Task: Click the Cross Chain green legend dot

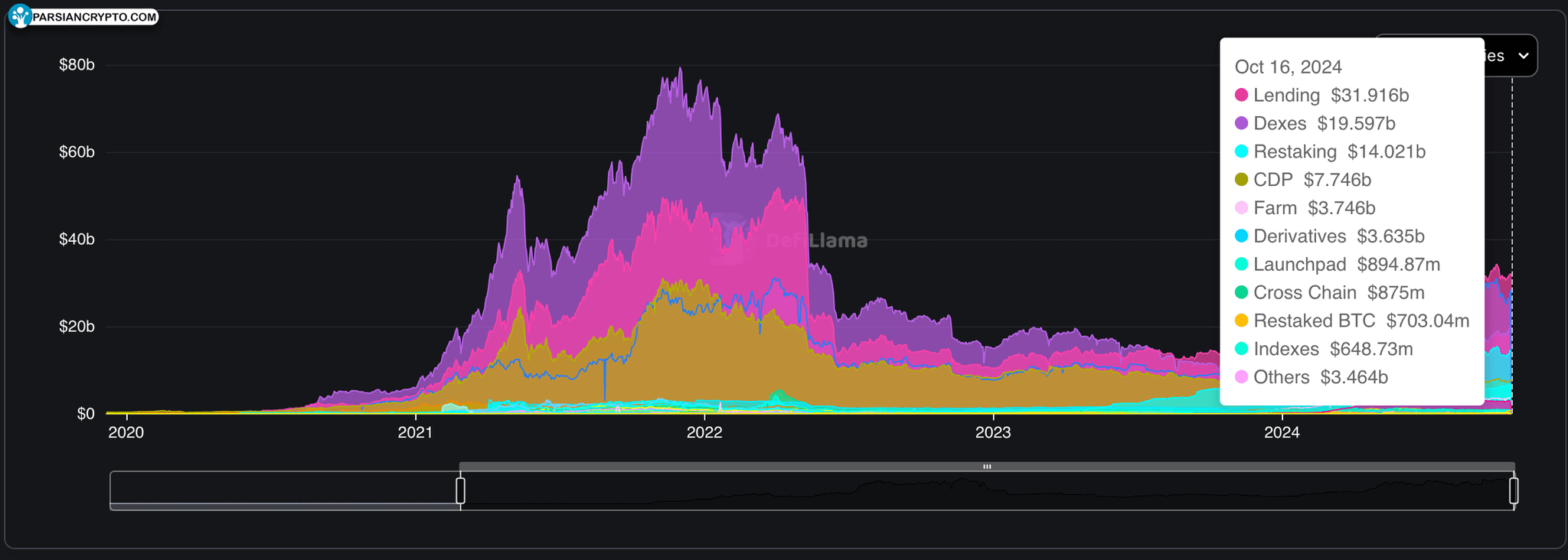Action: coord(1241,292)
